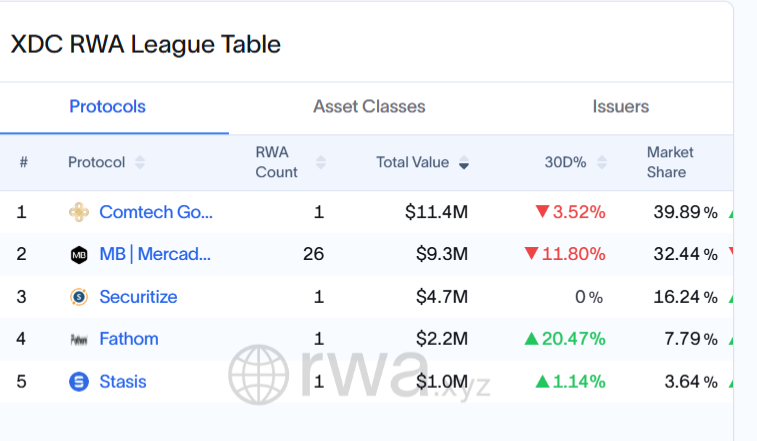Switch to the Protocols tab

107,107
